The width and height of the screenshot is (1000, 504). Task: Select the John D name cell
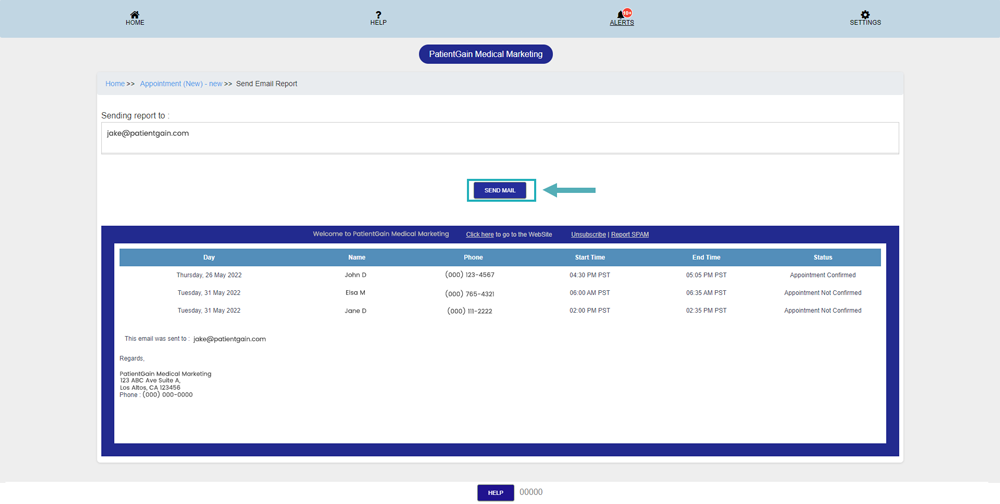(355, 275)
